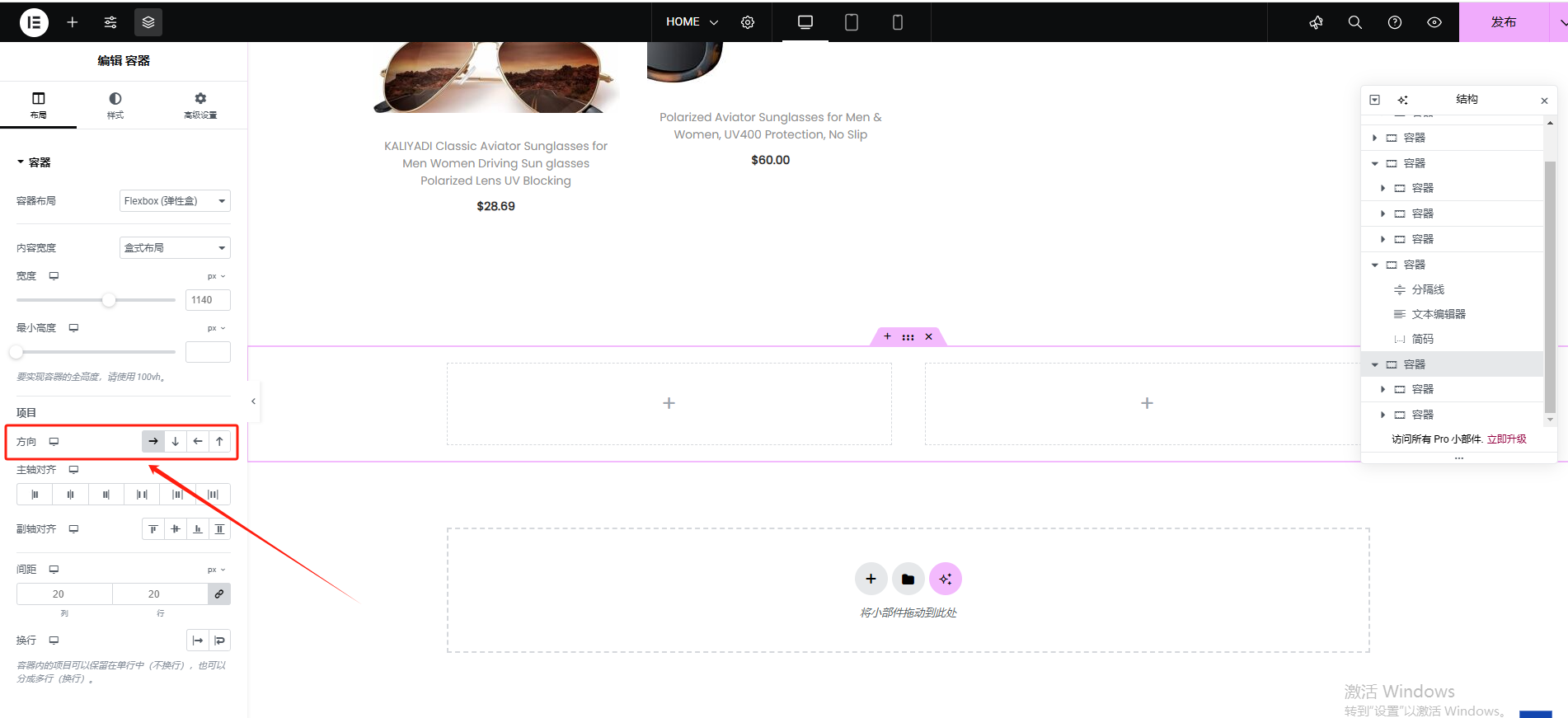Viewport: 1568px width, 718px height.
Task: Click the 发布 publish button
Action: tap(1503, 22)
